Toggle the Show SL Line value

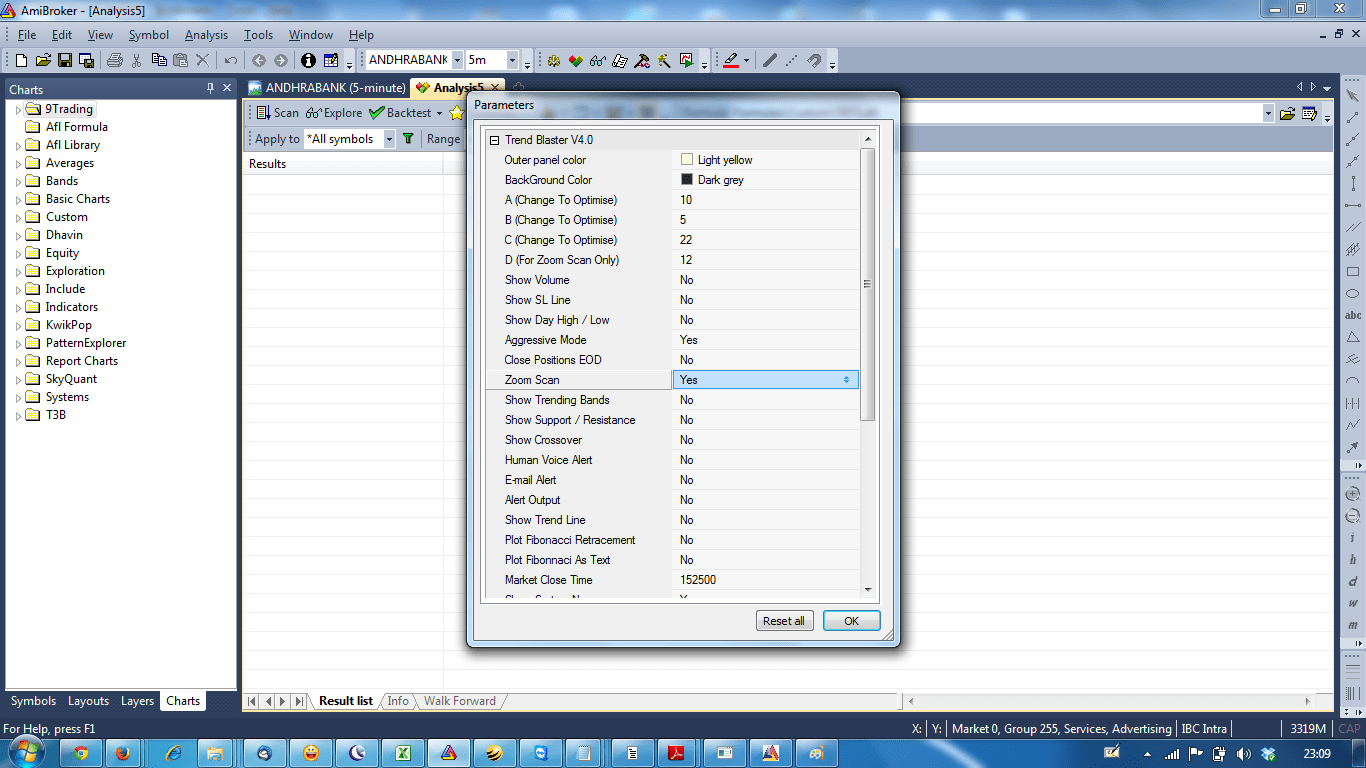(x=766, y=300)
